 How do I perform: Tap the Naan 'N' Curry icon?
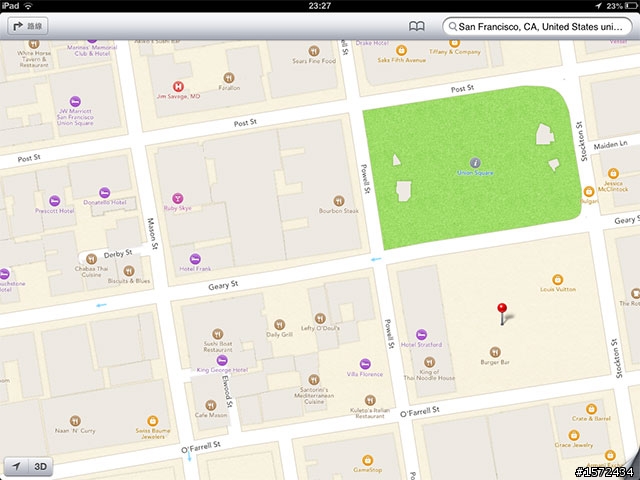coord(75,420)
